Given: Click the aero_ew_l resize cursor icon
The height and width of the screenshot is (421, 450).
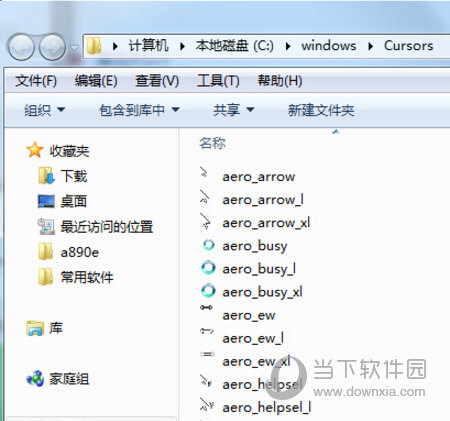Looking at the screenshot, I should coord(207,331).
